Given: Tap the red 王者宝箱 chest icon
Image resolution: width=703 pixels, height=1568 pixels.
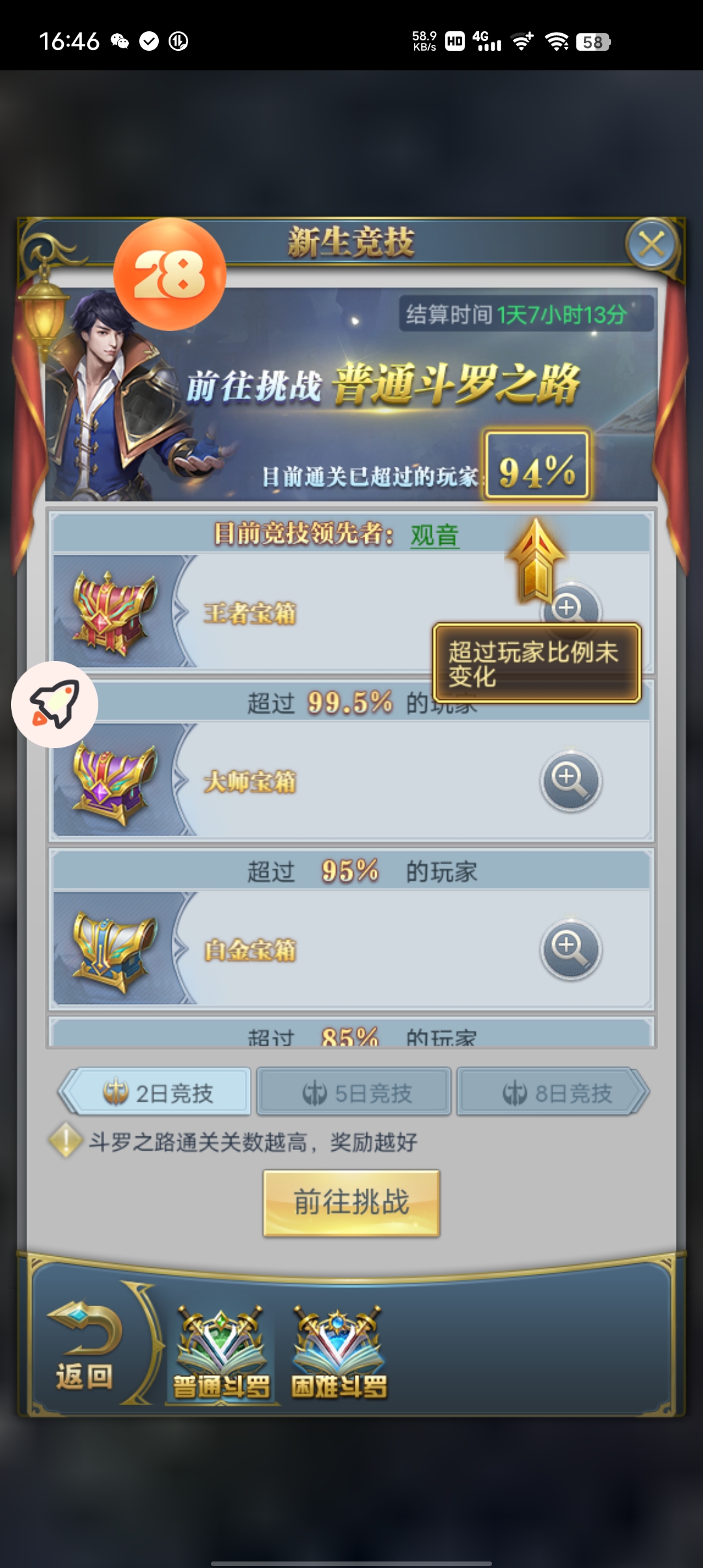Looking at the screenshot, I should [115, 612].
